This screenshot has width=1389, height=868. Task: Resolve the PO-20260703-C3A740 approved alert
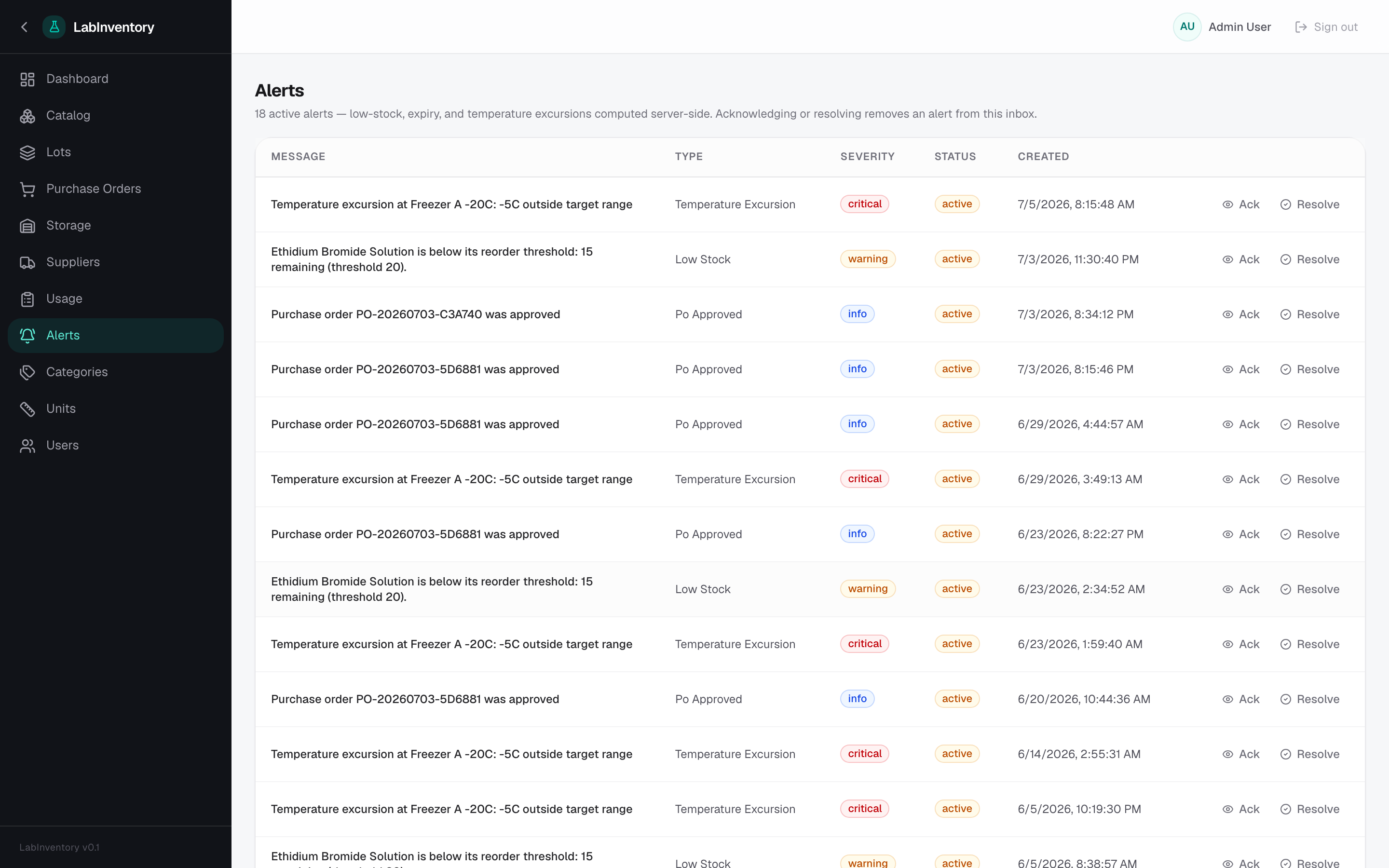tap(1309, 314)
